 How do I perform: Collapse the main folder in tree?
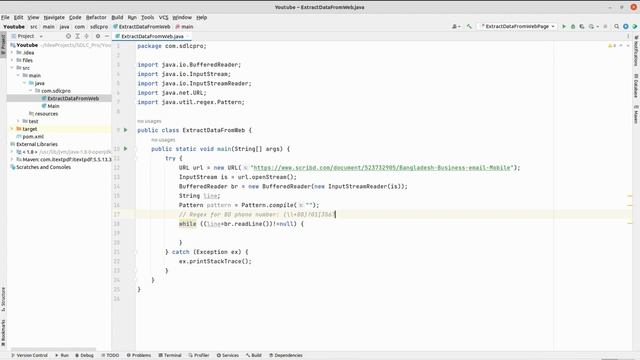coord(18,76)
